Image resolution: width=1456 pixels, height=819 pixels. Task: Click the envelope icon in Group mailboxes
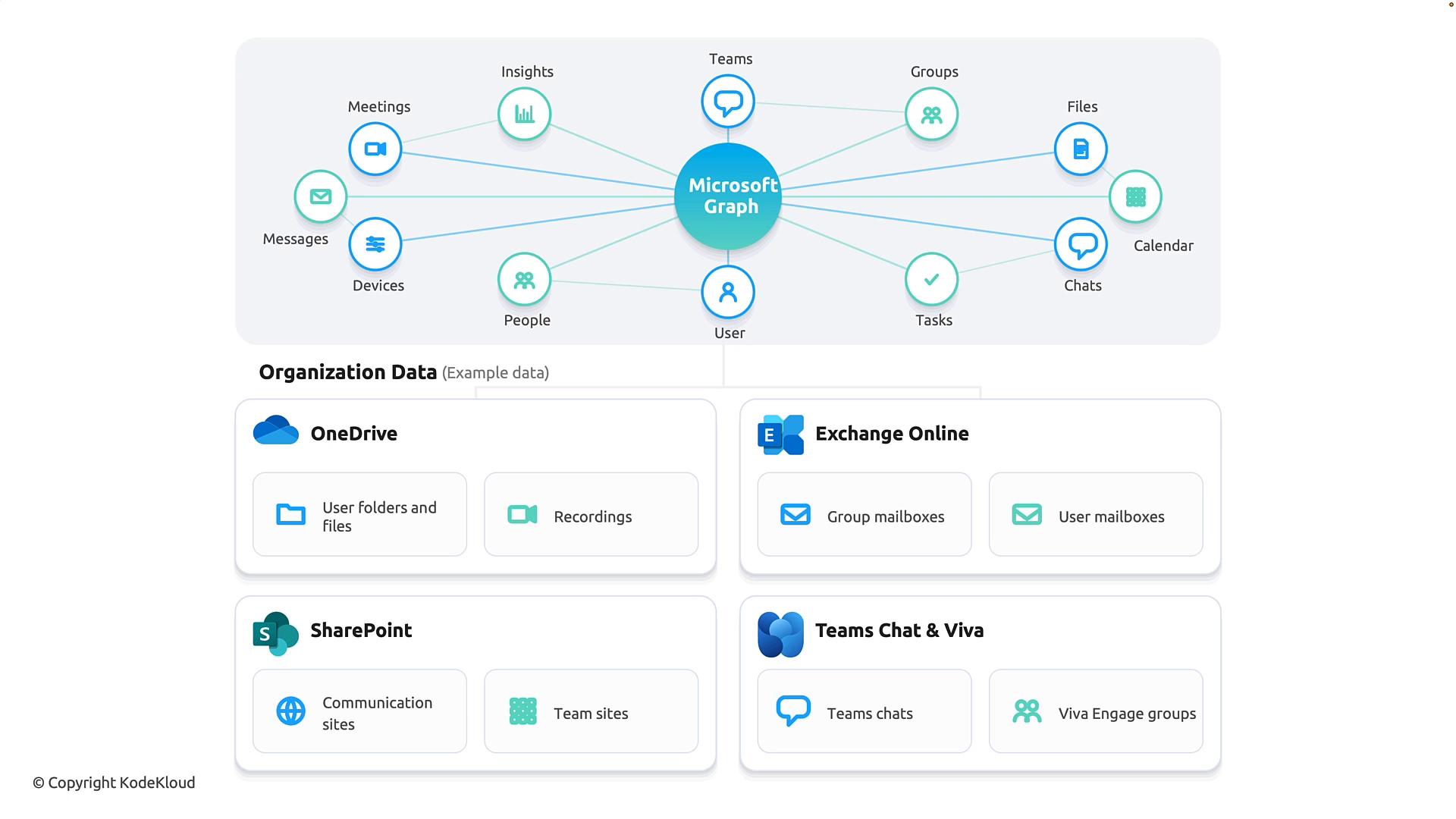(795, 515)
